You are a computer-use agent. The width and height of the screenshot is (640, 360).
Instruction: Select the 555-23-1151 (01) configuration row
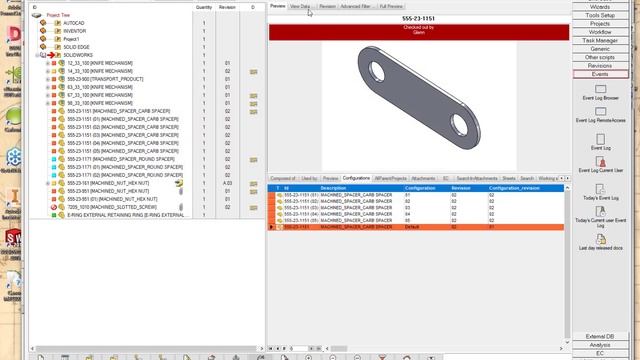(x=416, y=195)
